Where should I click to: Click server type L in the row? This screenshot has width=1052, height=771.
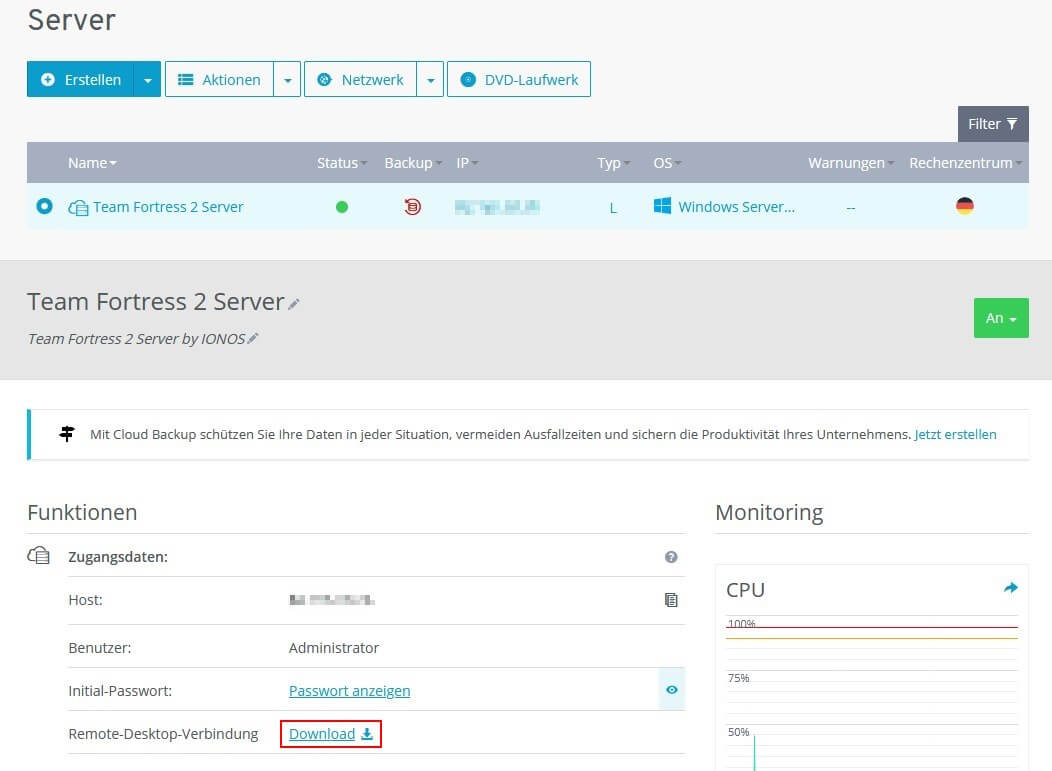[613, 208]
